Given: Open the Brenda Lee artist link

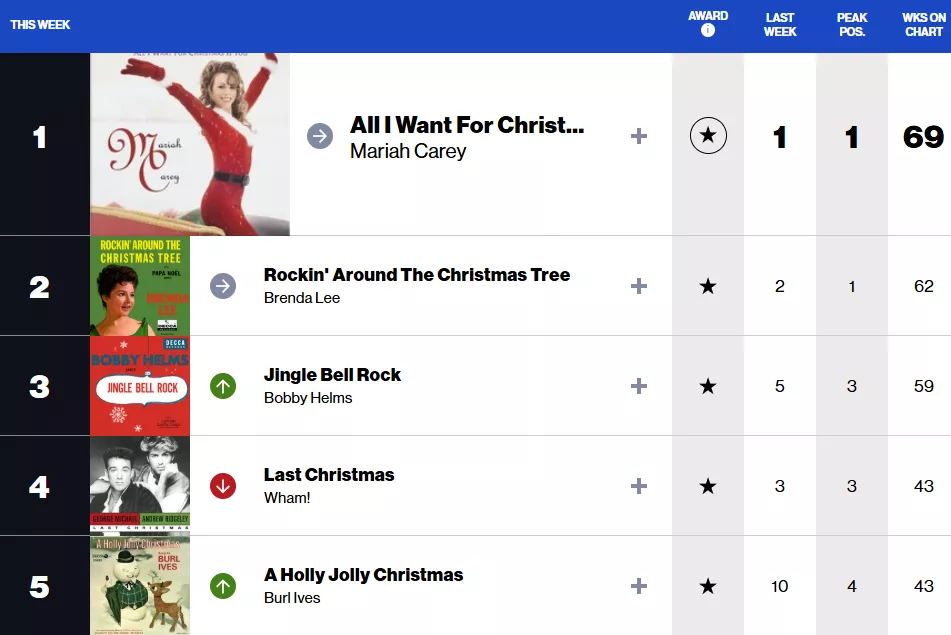Looking at the screenshot, I should pos(302,298).
